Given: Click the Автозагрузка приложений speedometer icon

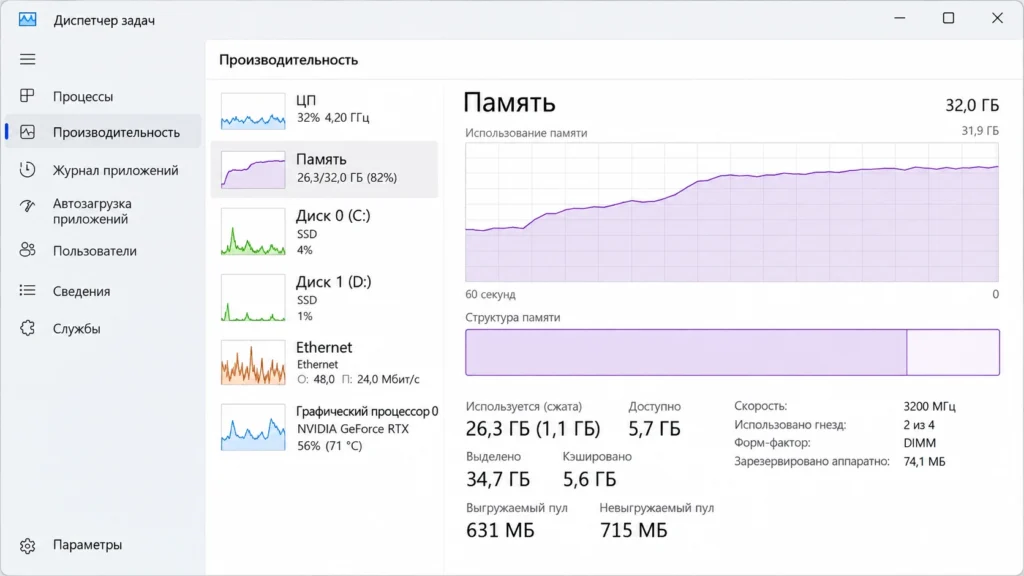Looking at the screenshot, I should point(27,206).
